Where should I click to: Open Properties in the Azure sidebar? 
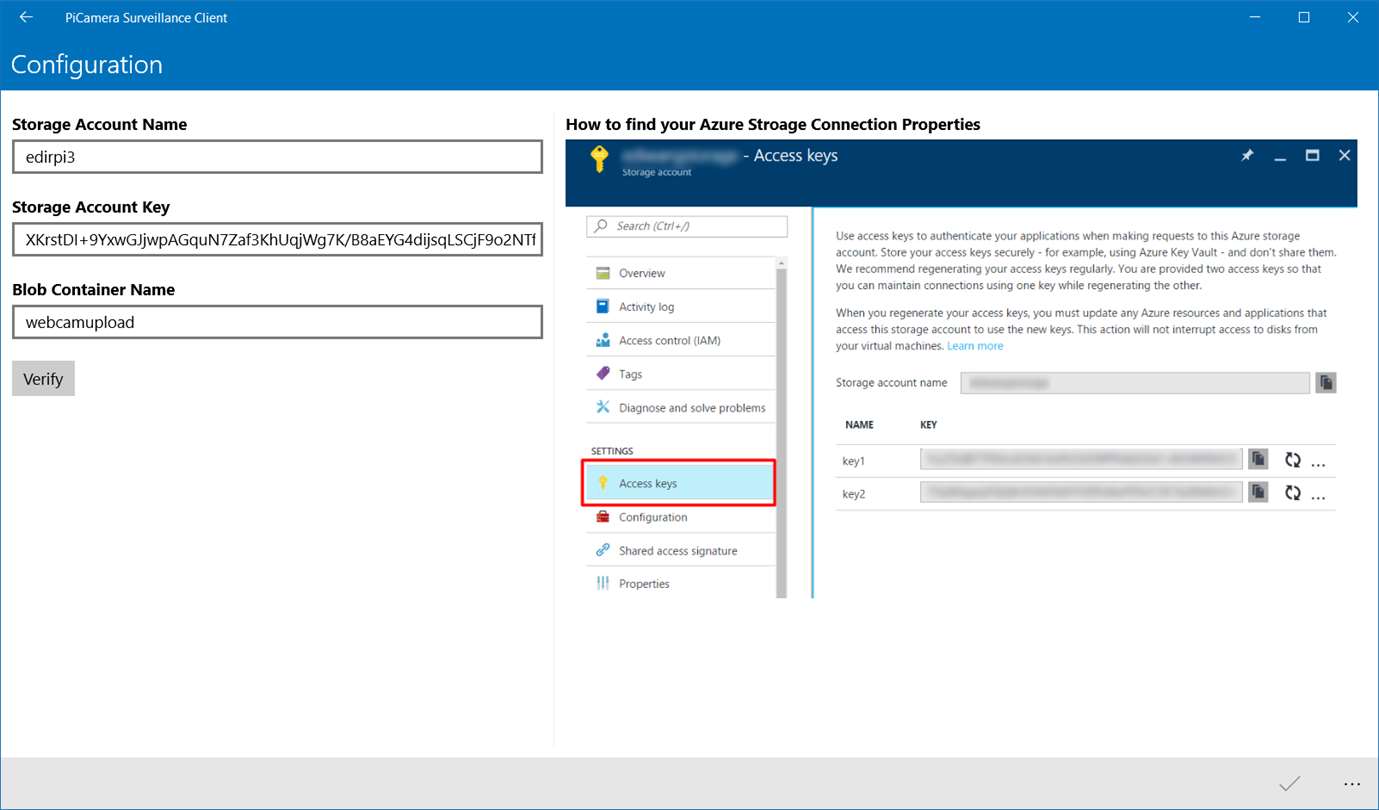pyautogui.click(x=680, y=584)
